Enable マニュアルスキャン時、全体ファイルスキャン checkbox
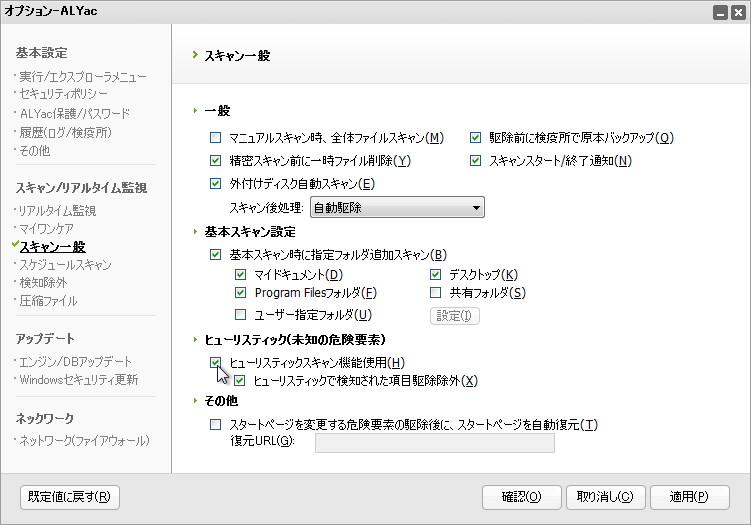 (216, 138)
